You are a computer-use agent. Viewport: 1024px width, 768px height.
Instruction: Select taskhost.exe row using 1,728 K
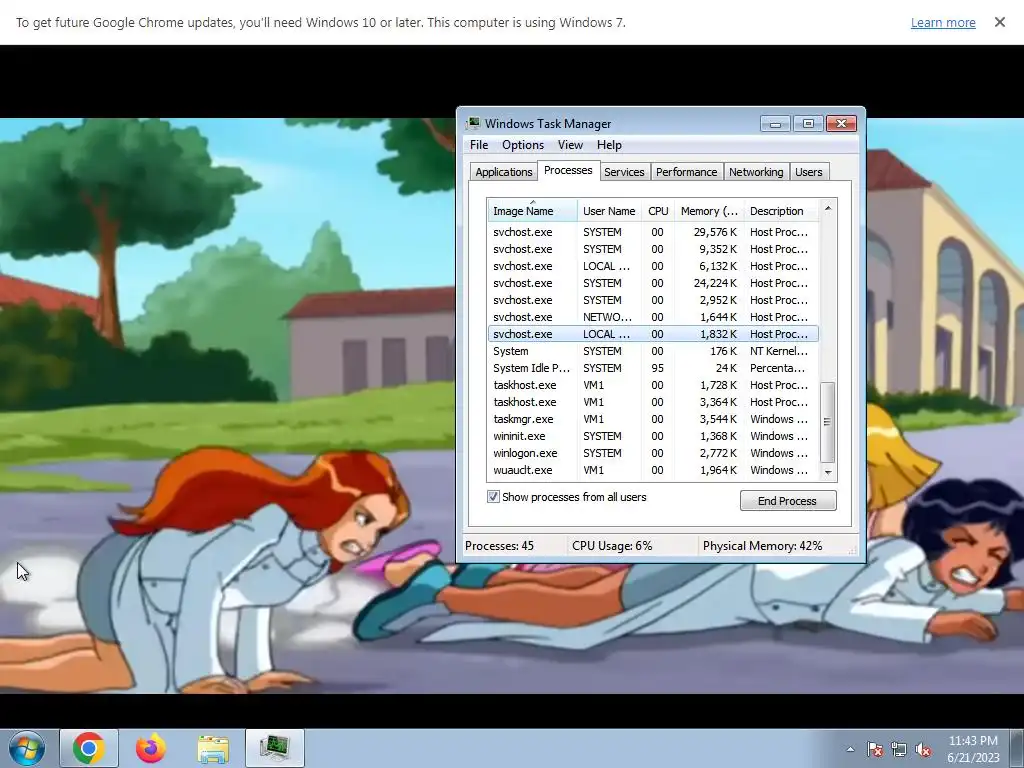(x=653, y=385)
